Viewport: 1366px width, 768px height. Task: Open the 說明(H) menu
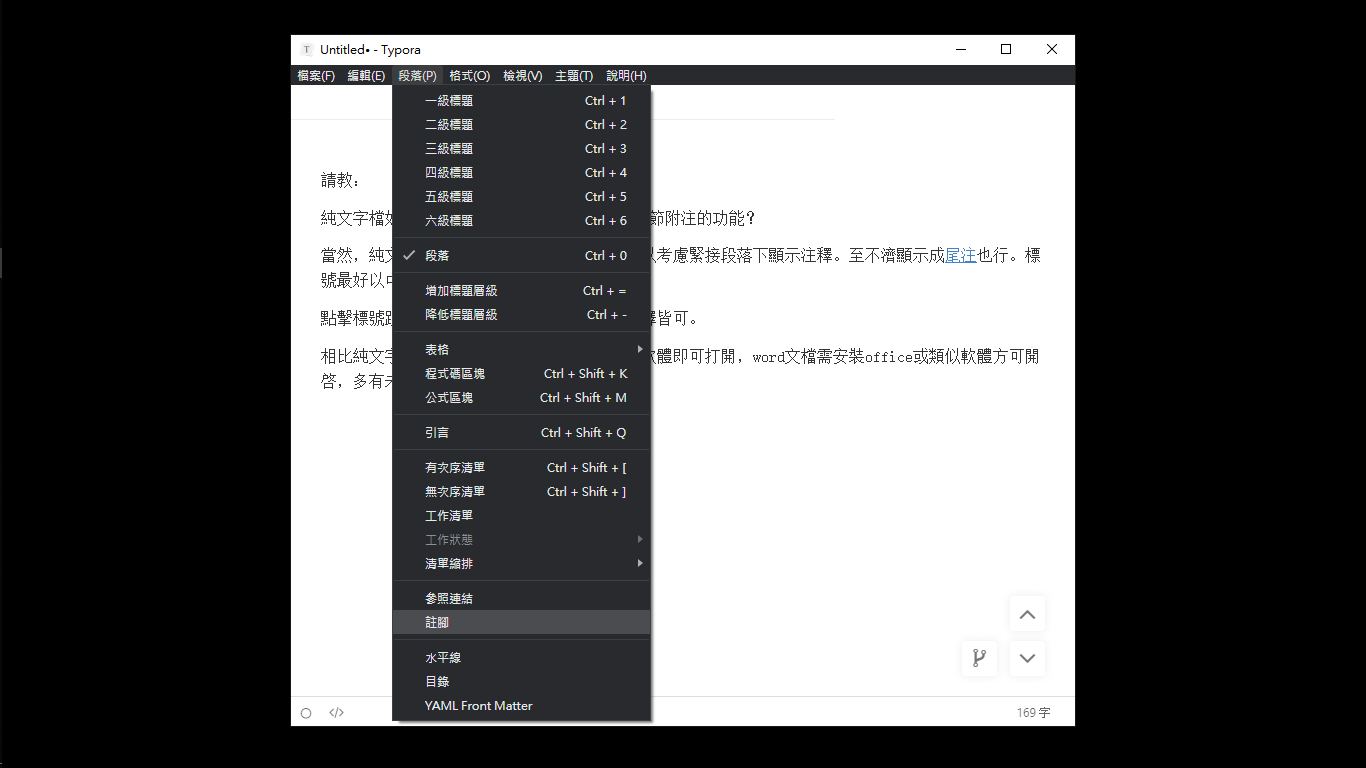click(626, 76)
